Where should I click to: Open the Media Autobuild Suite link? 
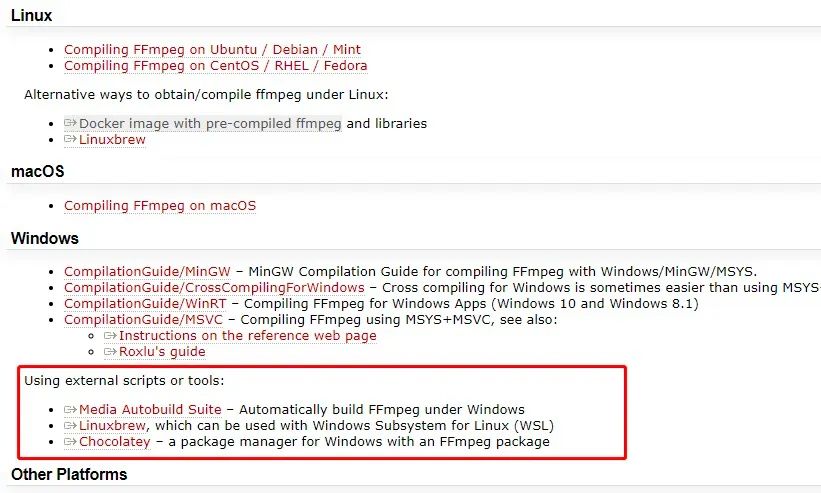[x=150, y=410]
